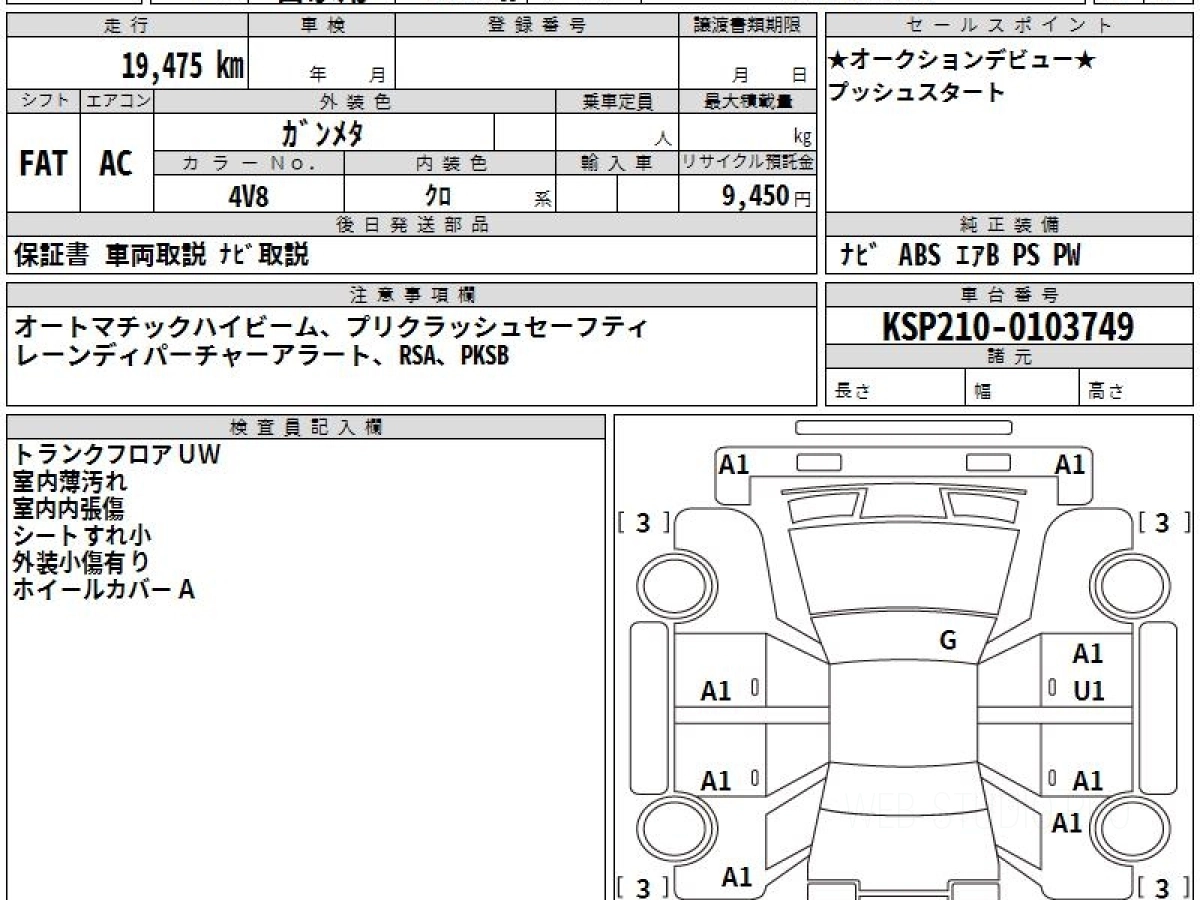
Task: Select the ナビ ABS エアB PS PW equipment line
Action: point(960,256)
